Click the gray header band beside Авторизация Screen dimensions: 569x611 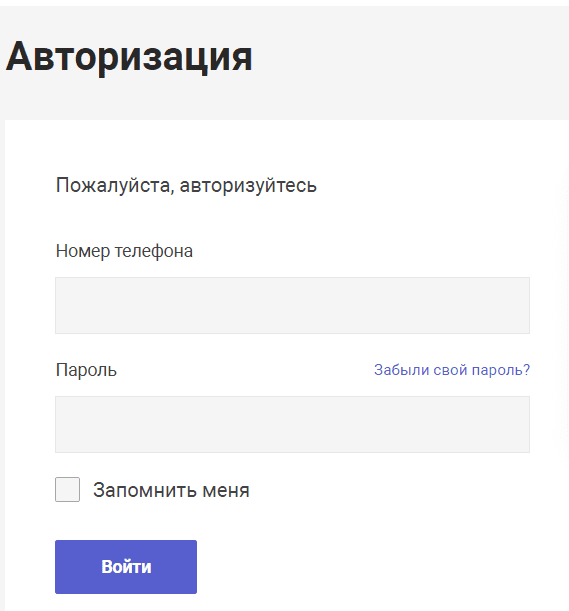click(x=409, y=62)
